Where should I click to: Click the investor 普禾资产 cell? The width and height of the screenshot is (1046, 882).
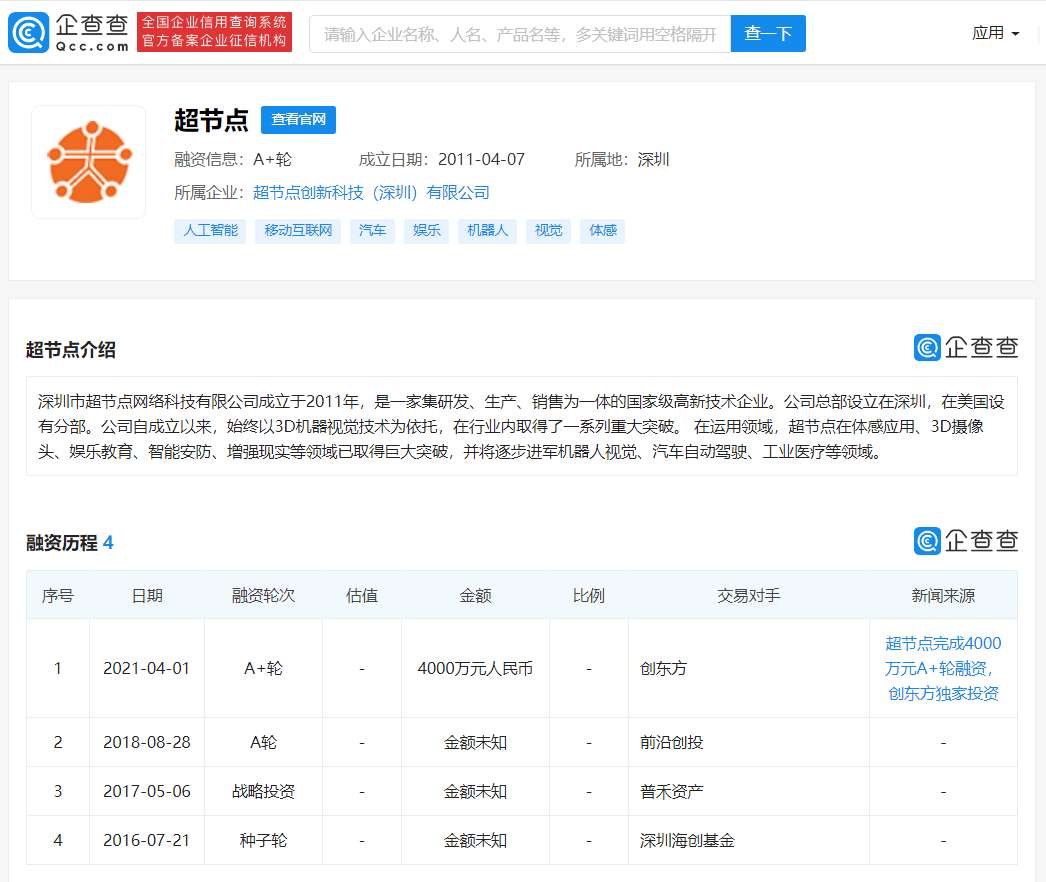point(671,791)
